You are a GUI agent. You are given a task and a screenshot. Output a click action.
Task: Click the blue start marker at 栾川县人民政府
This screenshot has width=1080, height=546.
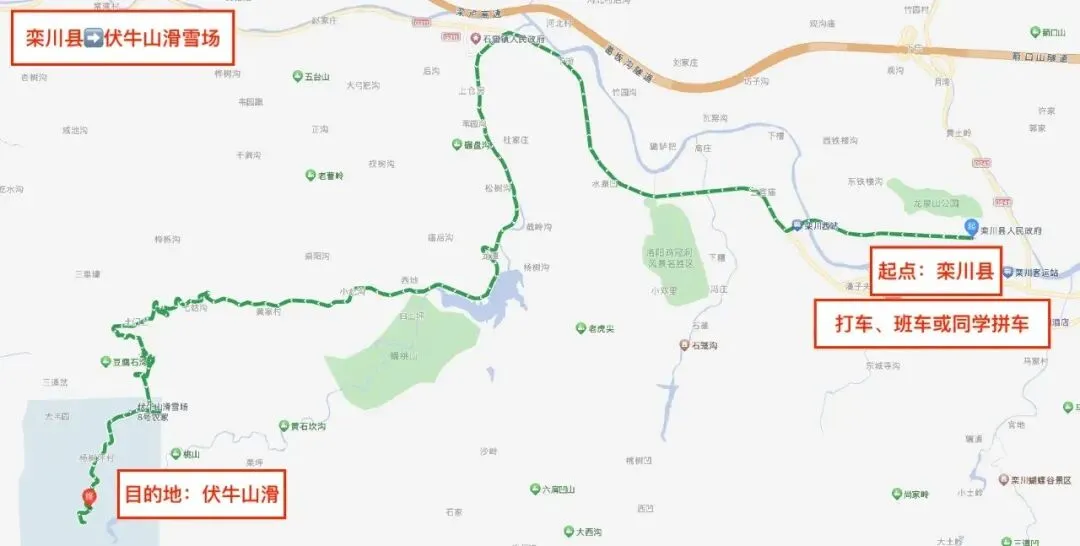click(971, 225)
